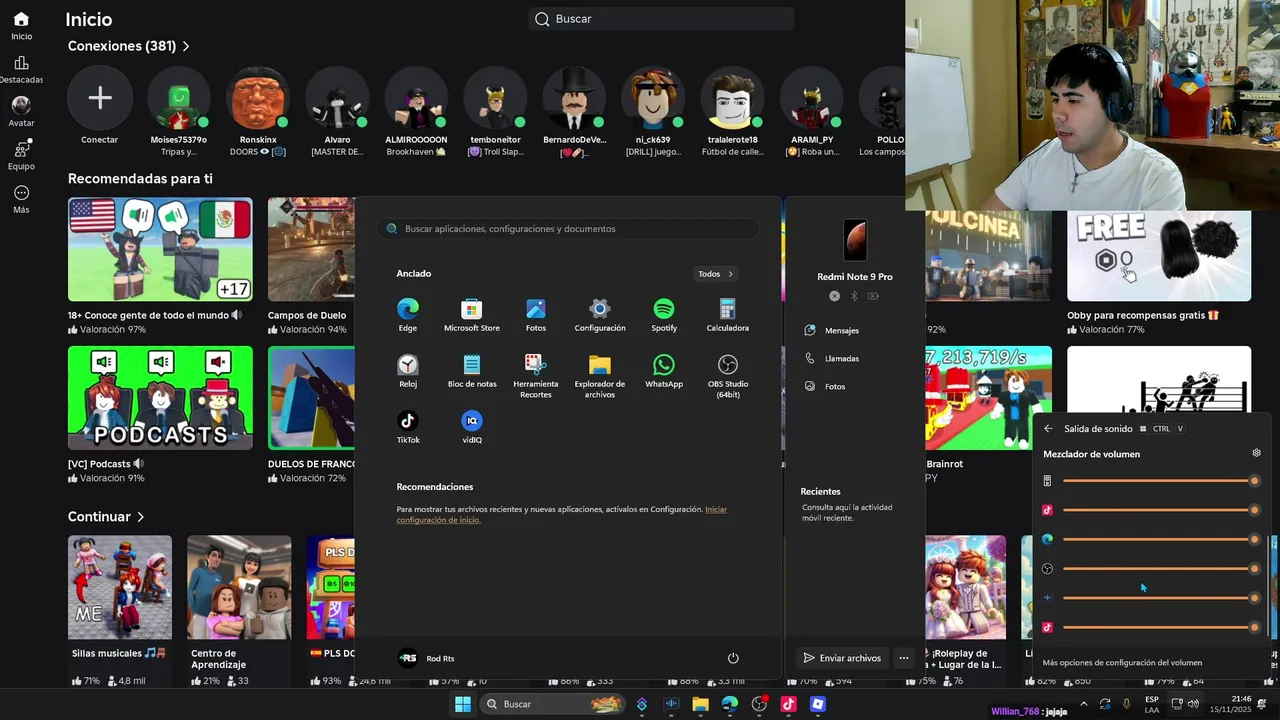Click Bluetooth icon under Redmi Note 9 Pro

click(x=854, y=296)
